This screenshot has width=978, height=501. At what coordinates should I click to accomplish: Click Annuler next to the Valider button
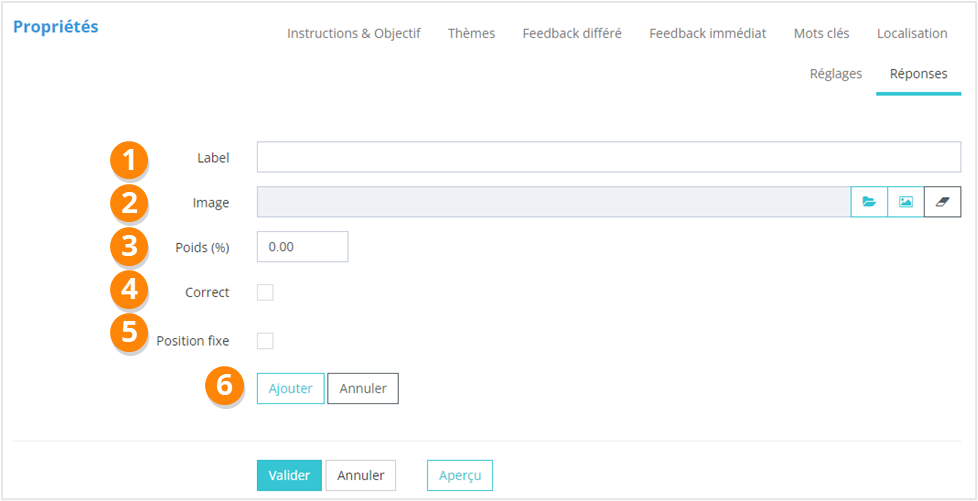361,476
